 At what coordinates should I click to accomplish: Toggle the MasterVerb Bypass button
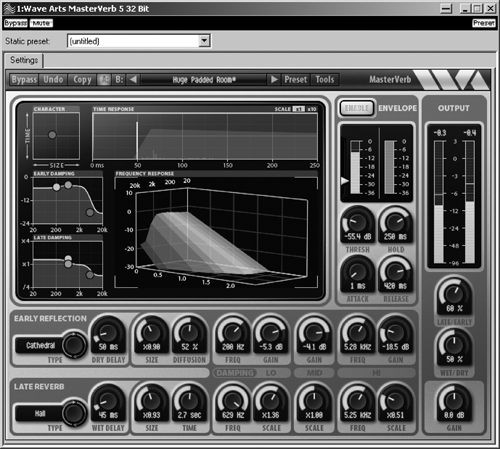[24, 80]
